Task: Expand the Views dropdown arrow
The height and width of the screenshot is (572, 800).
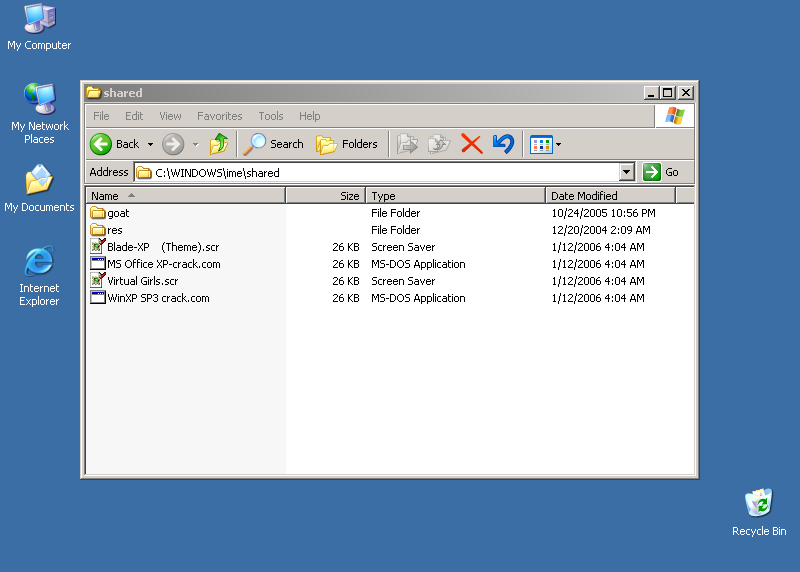Action: click(559, 145)
